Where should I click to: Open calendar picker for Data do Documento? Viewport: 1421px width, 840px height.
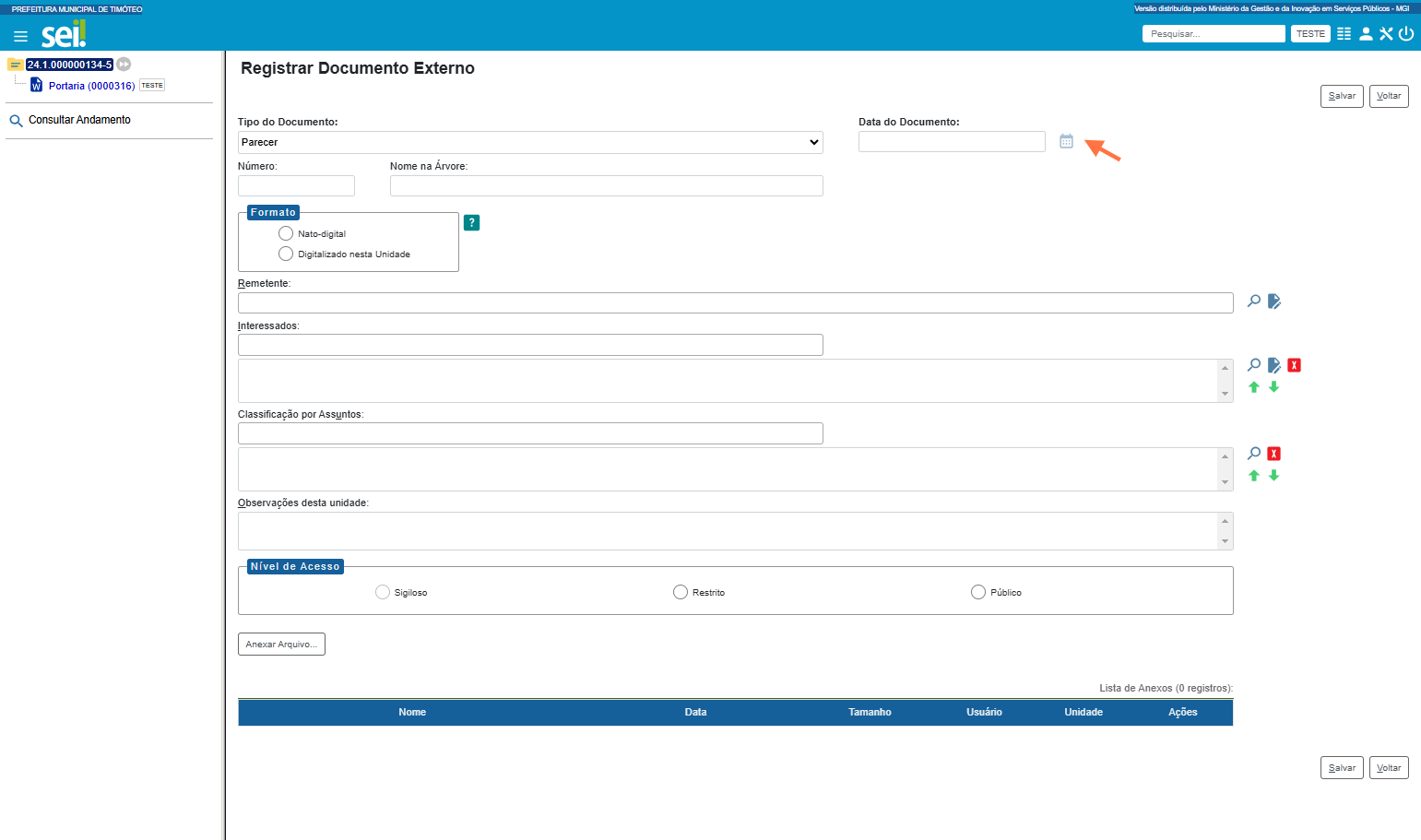1066,141
